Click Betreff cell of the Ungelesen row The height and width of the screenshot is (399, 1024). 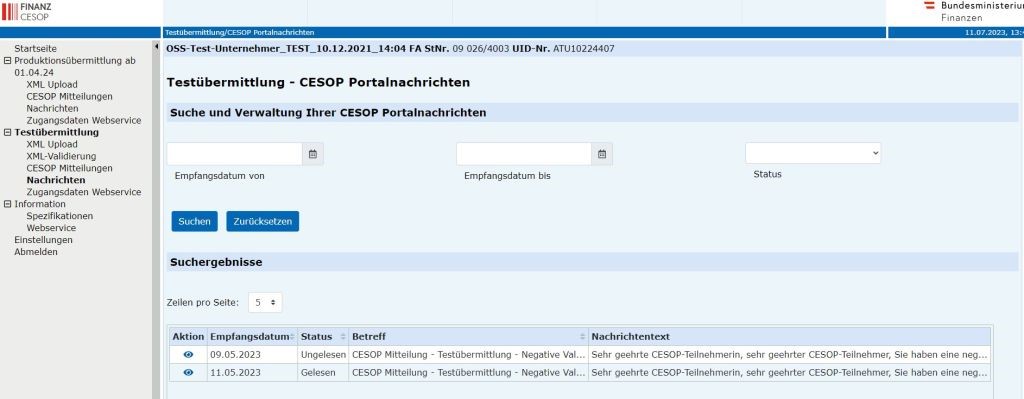point(468,355)
